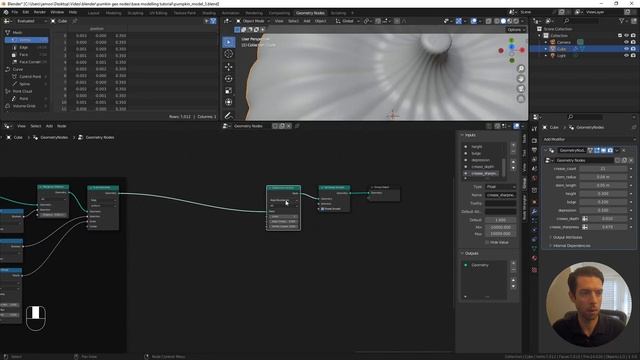Open the Add Modifier dropdown
The image size is (640, 360).
pyautogui.click(x=589, y=139)
